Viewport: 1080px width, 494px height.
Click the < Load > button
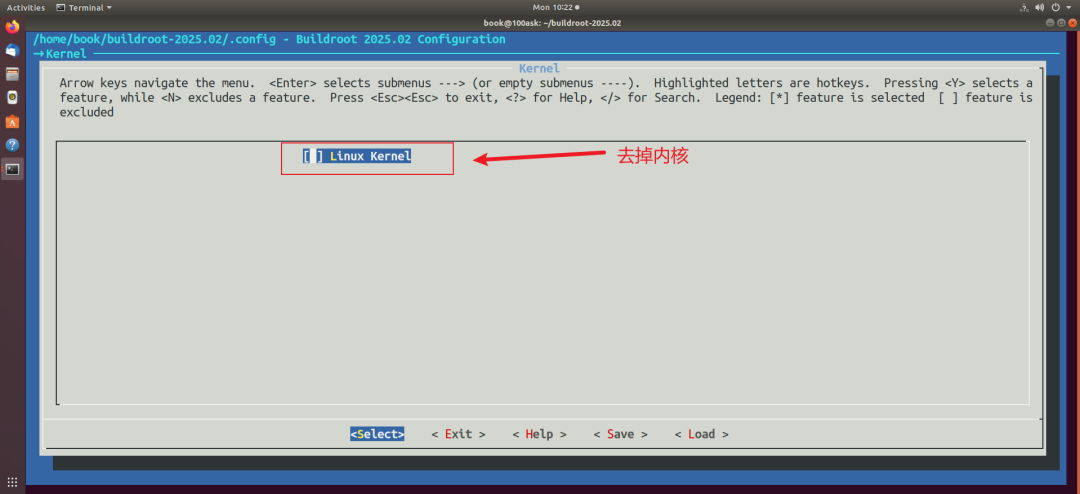click(701, 434)
